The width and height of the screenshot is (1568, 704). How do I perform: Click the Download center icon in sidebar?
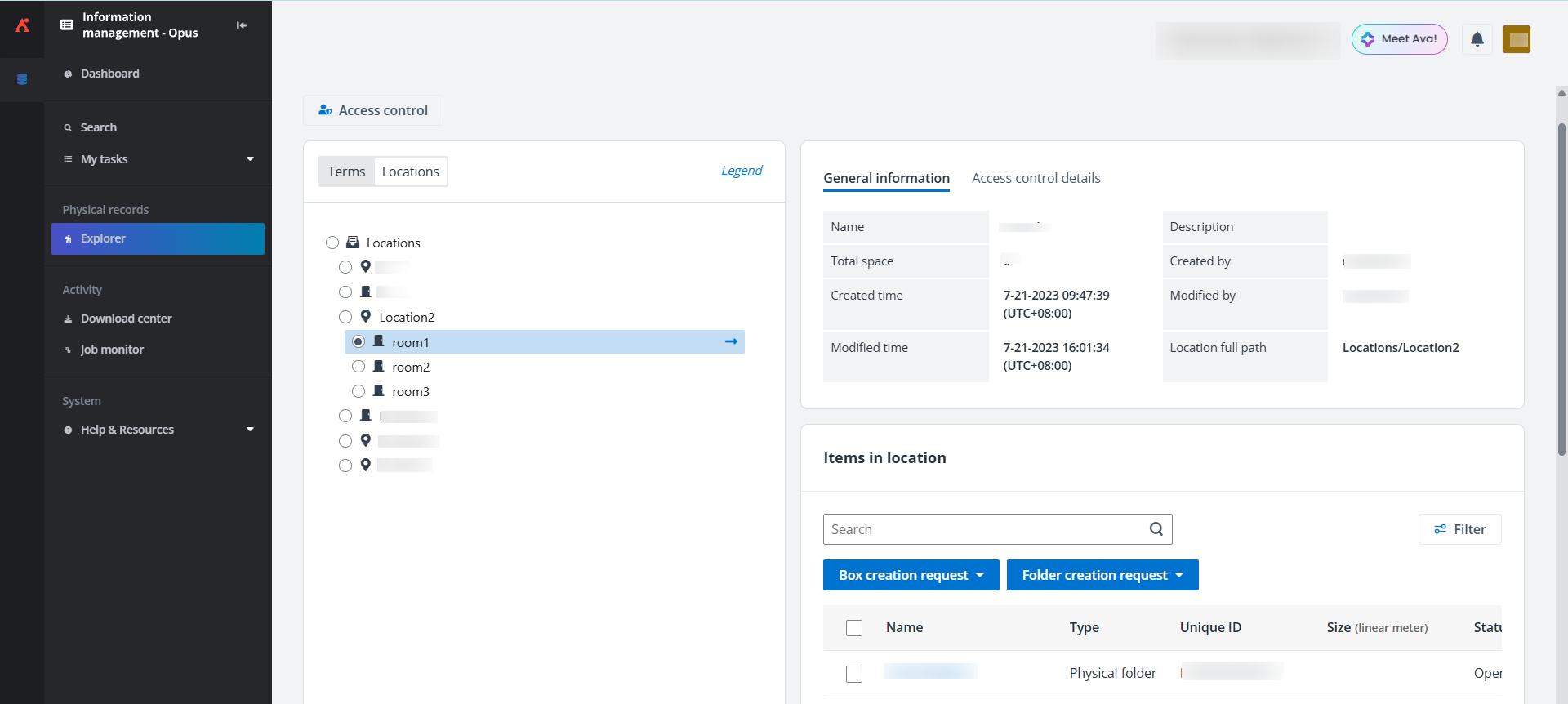coord(68,319)
